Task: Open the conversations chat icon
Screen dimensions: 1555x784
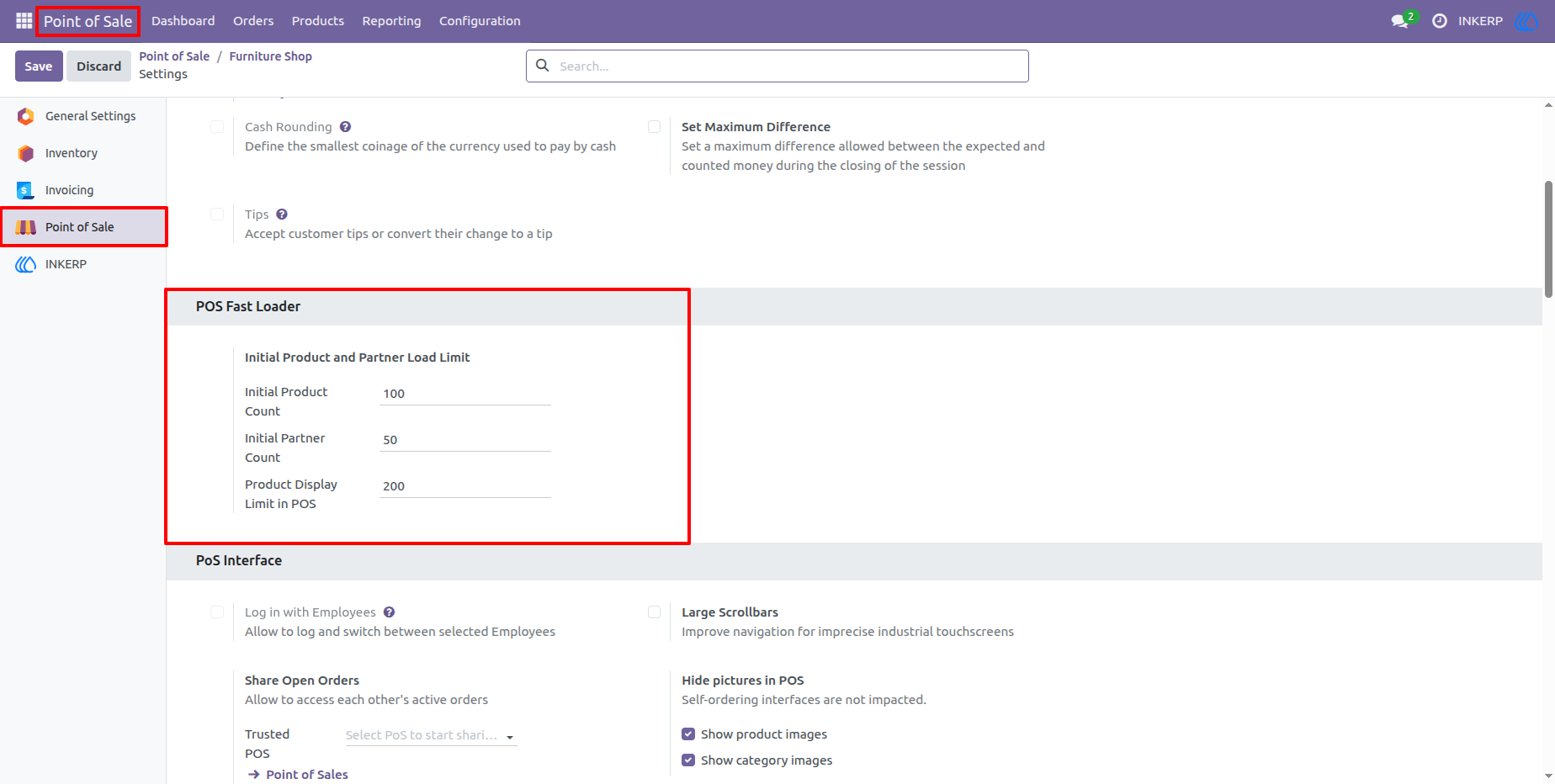Action: pyautogui.click(x=1400, y=21)
